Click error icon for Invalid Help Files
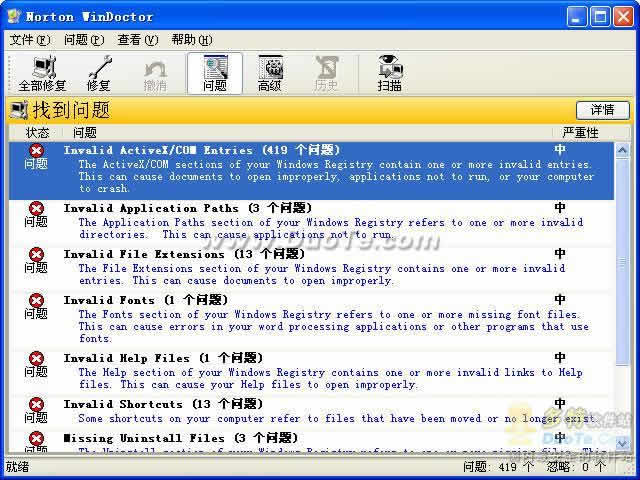 click(x=36, y=359)
